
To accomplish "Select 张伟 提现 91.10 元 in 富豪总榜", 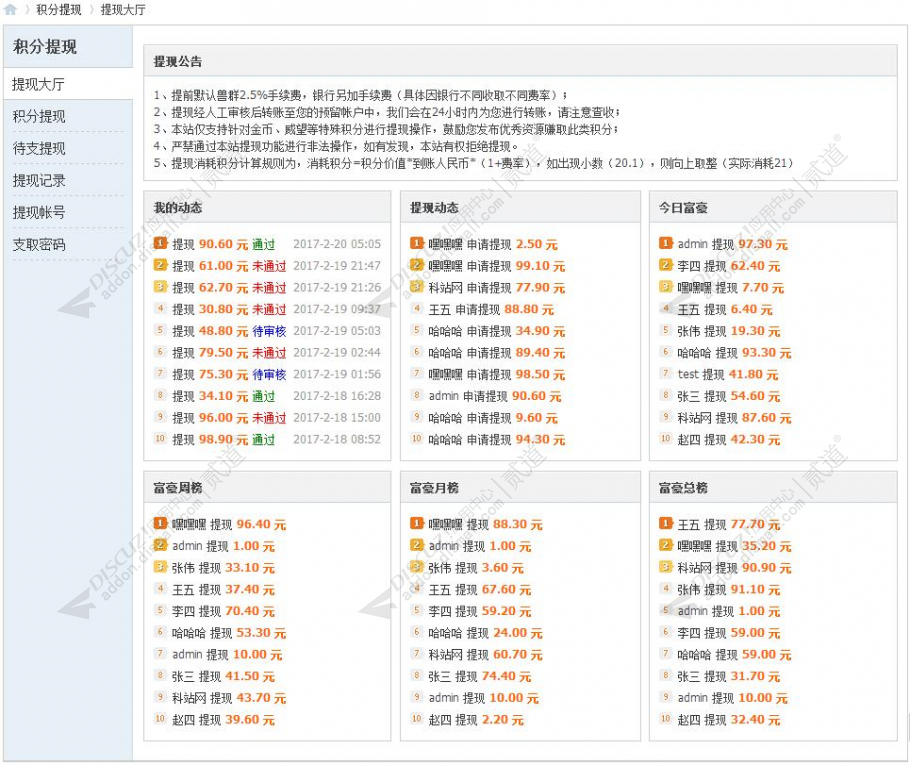I will [x=729, y=590].
